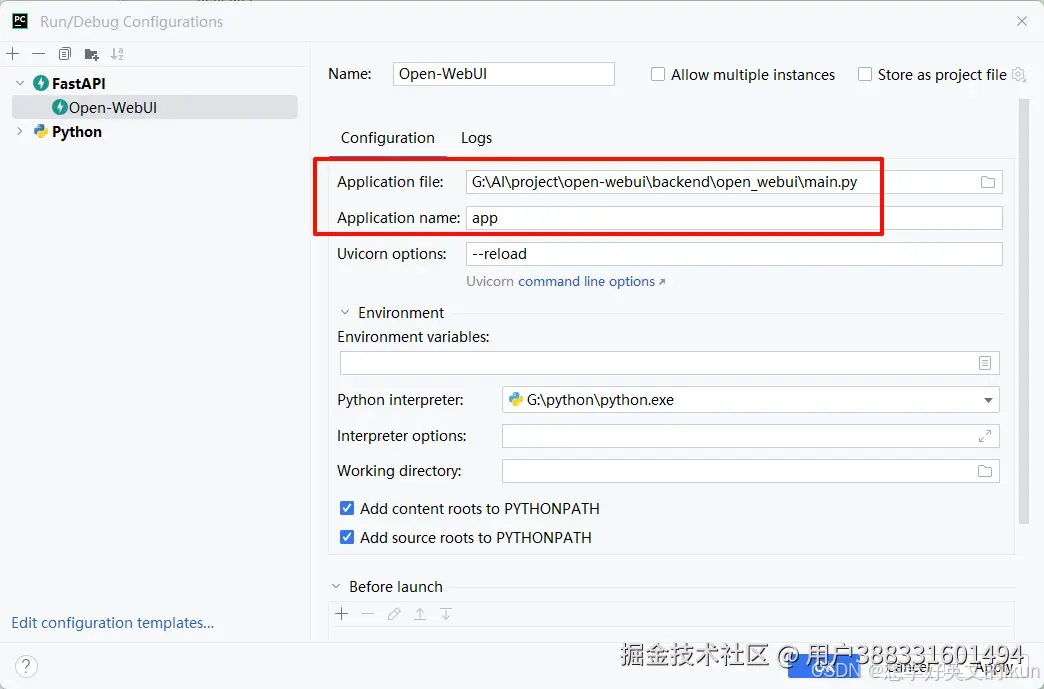Switch to the Logs tab
The height and width of the screenshot is (689, 1044).
pyautogui.click(x=477, y=138)
